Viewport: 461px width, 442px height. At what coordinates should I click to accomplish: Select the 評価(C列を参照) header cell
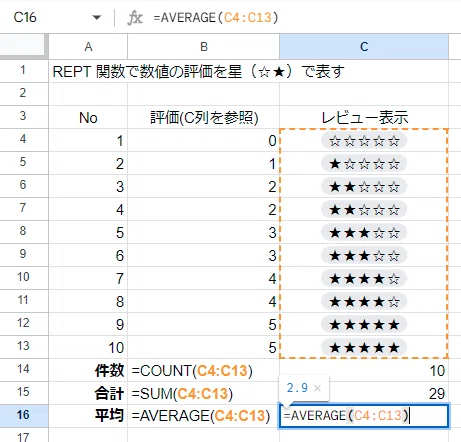[204, 117]
